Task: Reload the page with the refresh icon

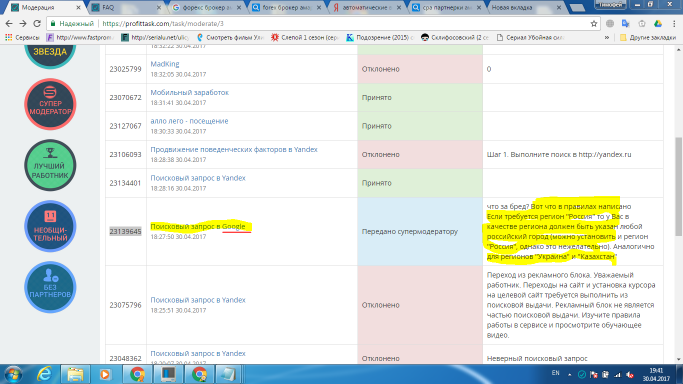Action: pyautogui.click(x=37, y=24)
